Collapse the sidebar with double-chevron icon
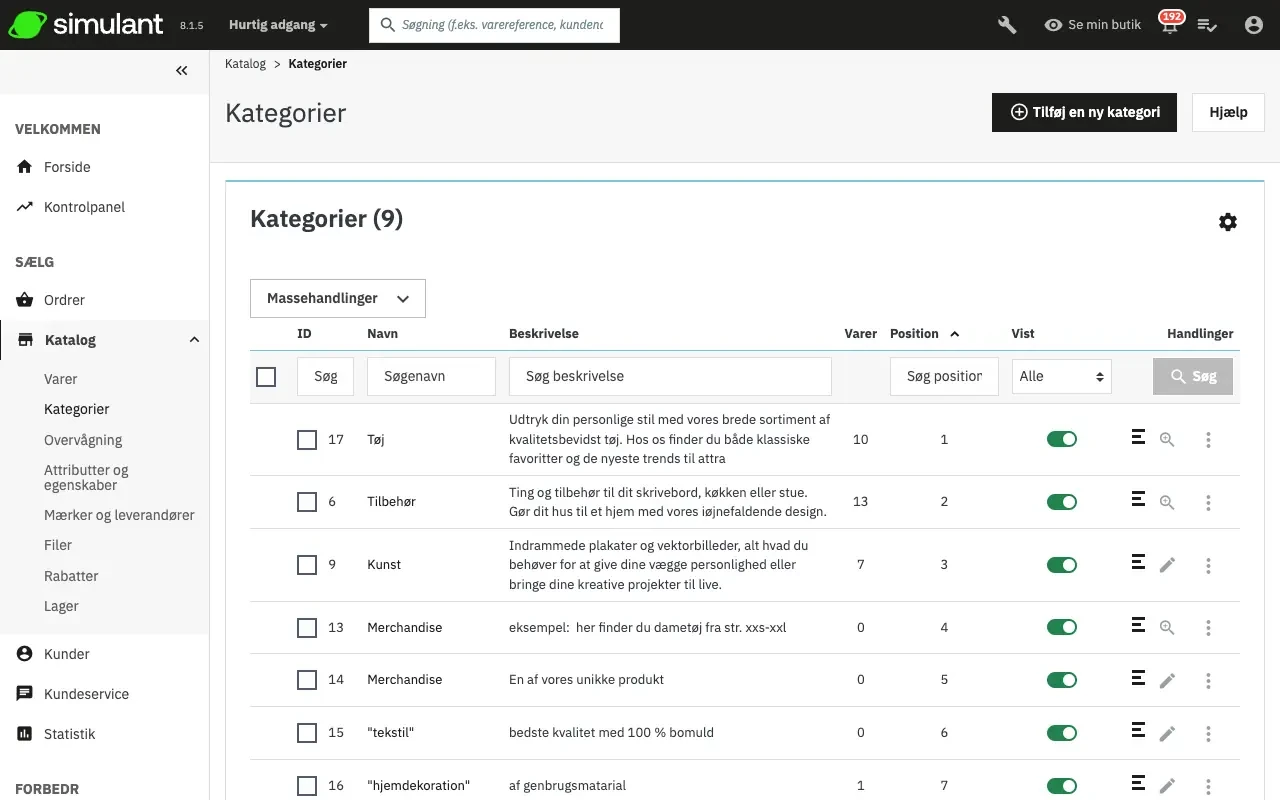The image size is (1280, 800). [181, 70]
